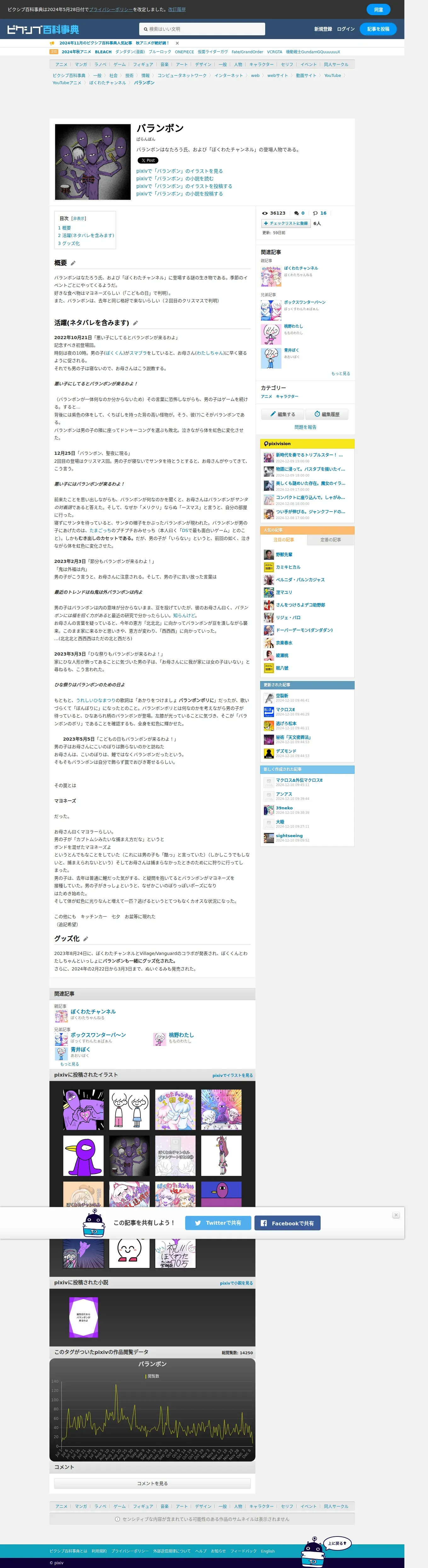Open the comment count bubble icon

pyautogui.click(x=296, y=213)
